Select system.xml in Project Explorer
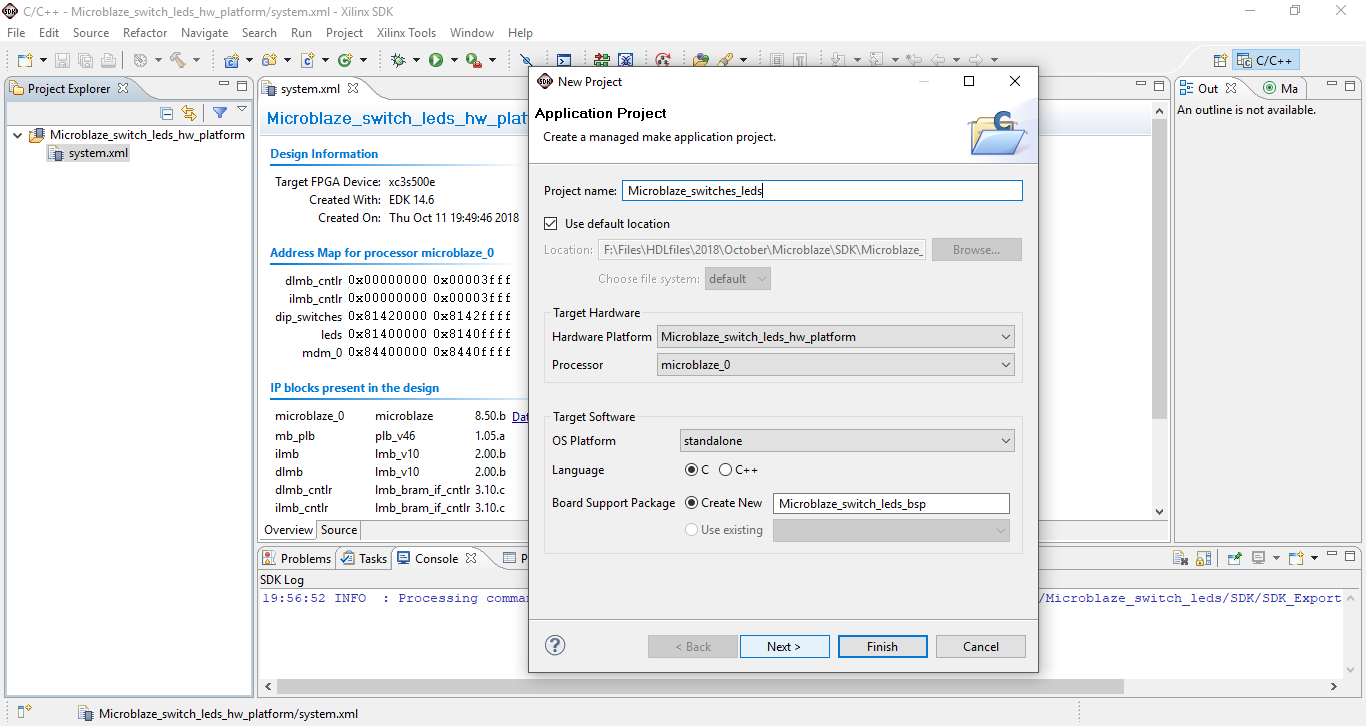This screenshot has width=1366, height=726. [x=88, y=153]
